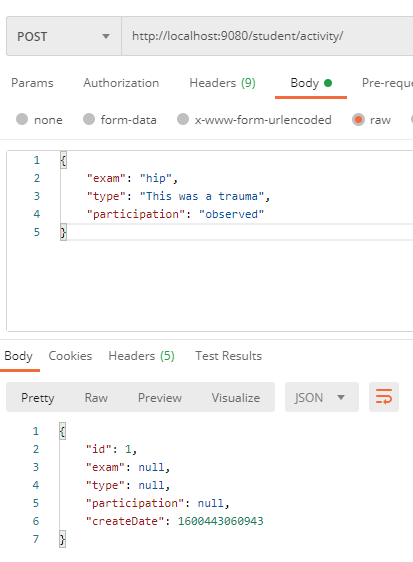Open the POST method dropdown
This screenshot has width=413, height=562.
click(64, 36)
